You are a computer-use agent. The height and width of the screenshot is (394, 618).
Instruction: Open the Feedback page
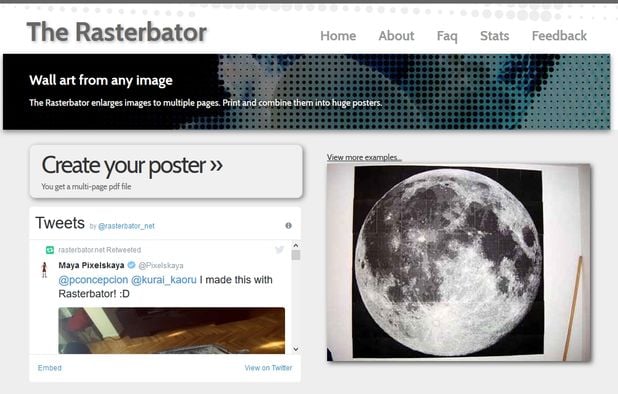coord(559,36)
